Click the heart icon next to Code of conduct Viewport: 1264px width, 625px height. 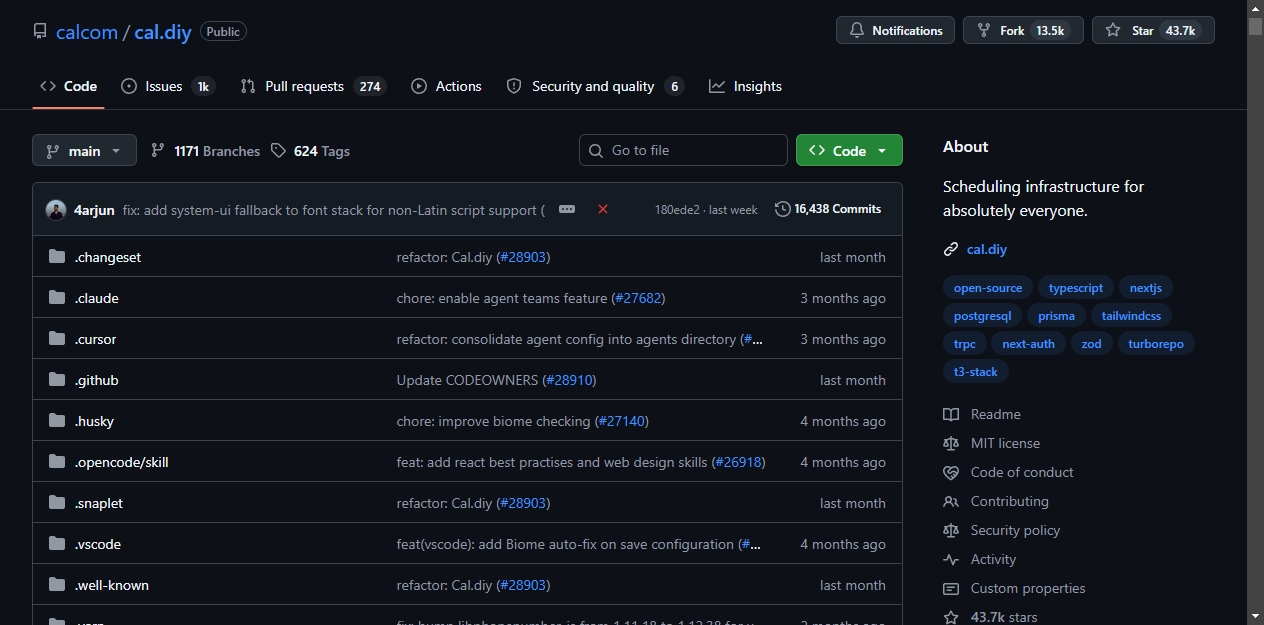951,472
